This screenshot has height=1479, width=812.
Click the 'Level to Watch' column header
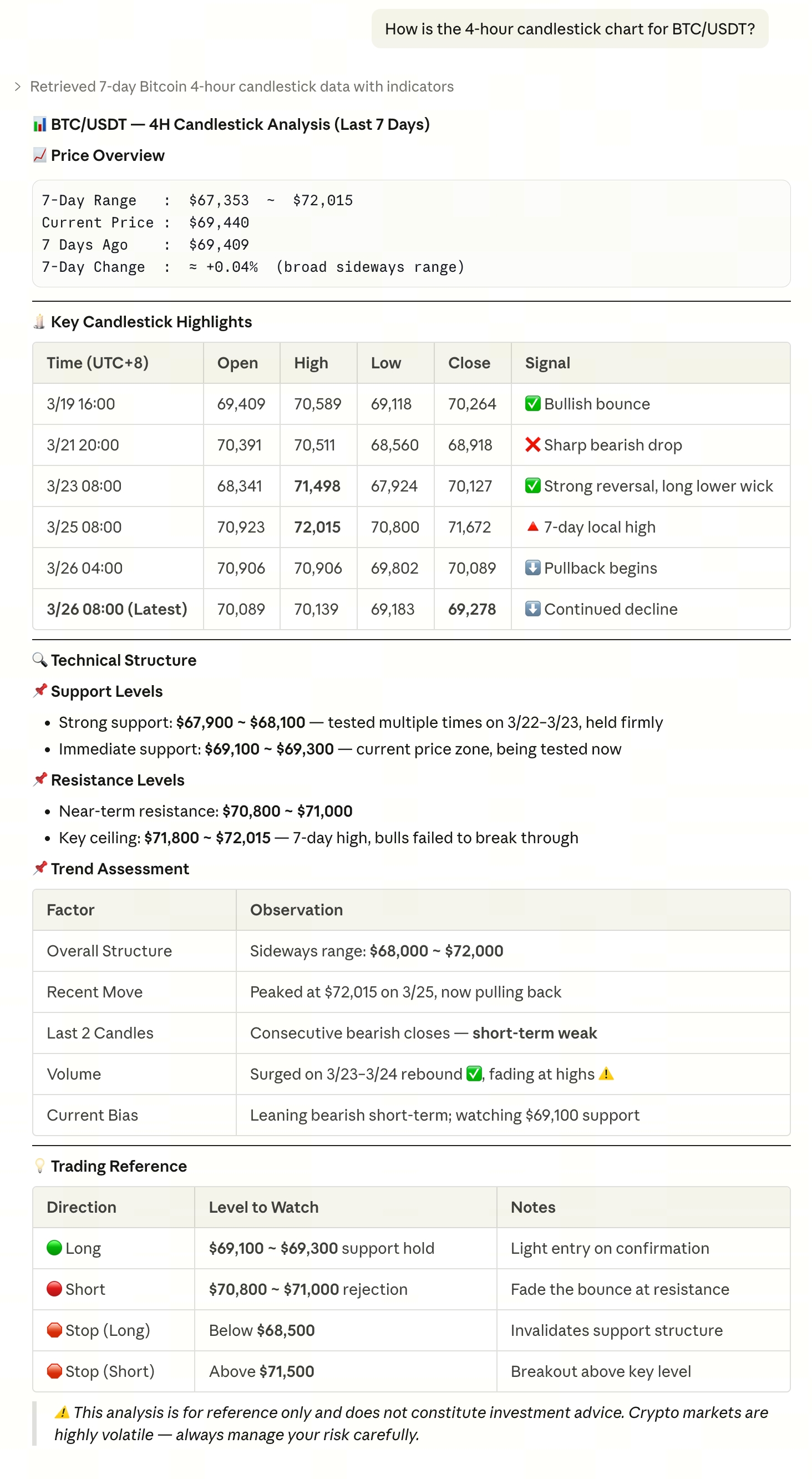(x=263, y=1207)
